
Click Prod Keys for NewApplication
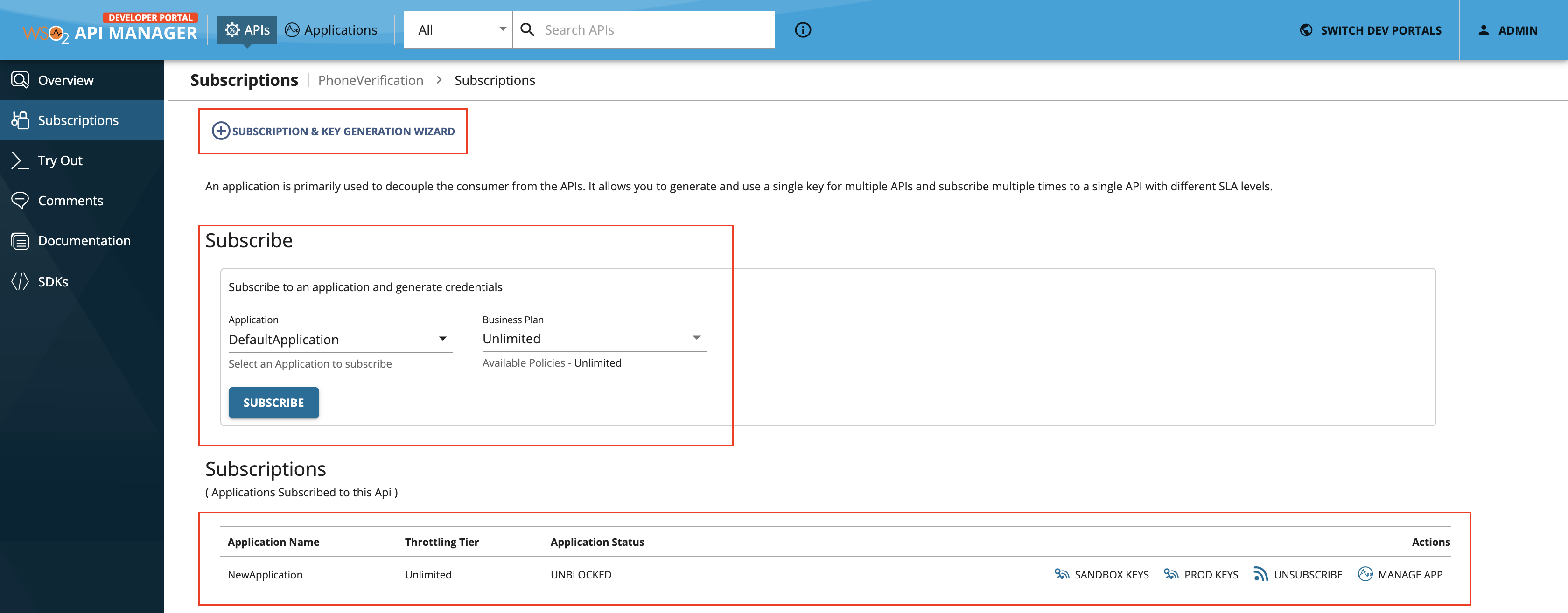pyautogui.click(x=1200, y=574)
